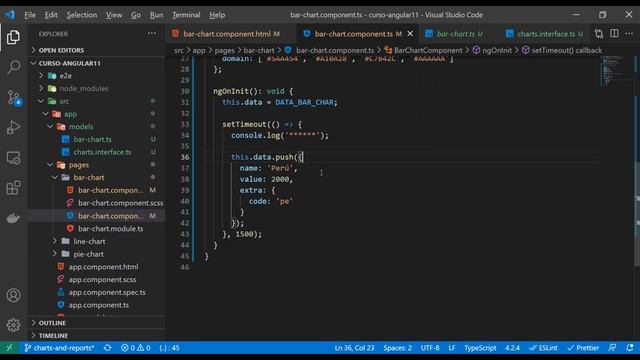The width and height of the screenshot is (640, 360).
Task: Click UTF-8 encoding indicator
Action: pos(430,348)
